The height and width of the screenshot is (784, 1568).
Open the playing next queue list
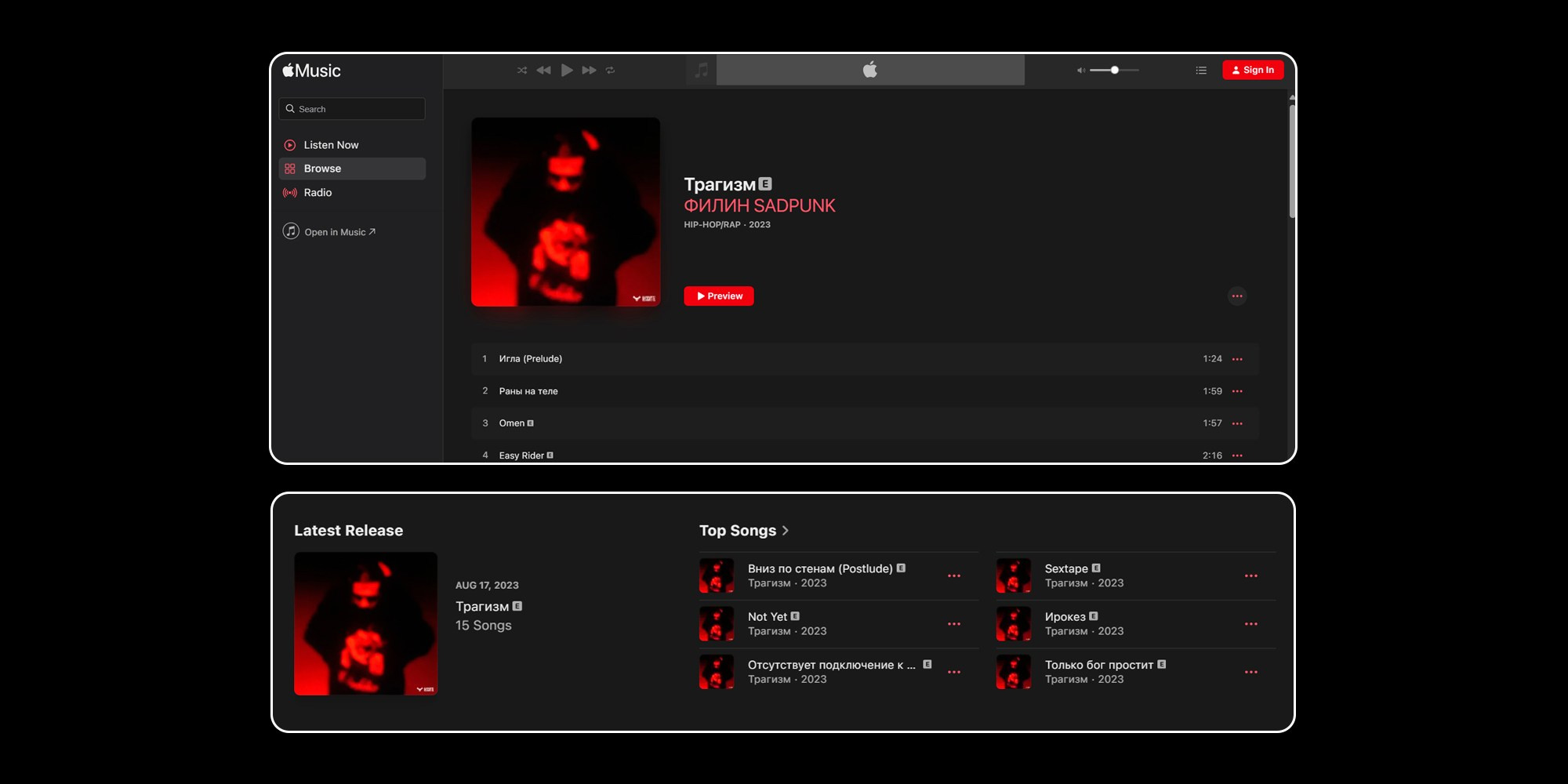click(1200, 71)
